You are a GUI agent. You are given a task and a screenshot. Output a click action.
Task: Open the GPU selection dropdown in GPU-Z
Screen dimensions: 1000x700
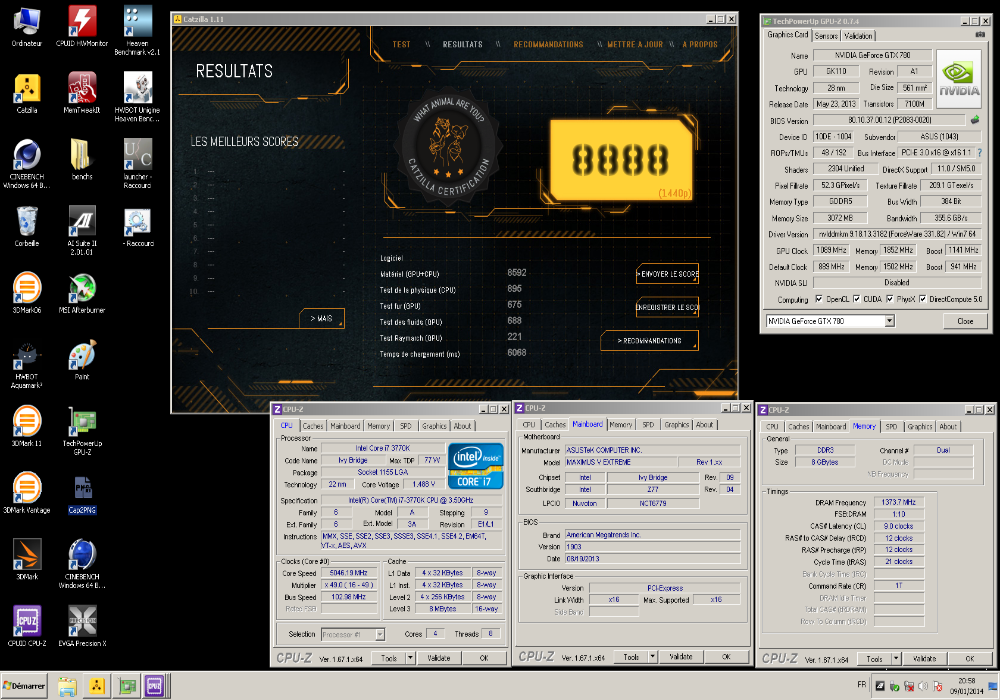click(x=889, y=321)
